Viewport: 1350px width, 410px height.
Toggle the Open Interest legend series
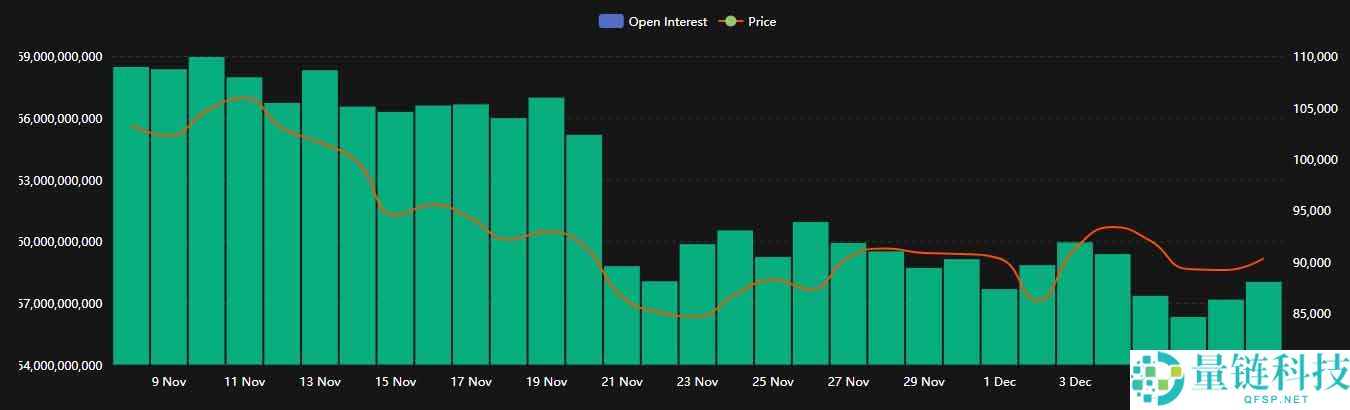point(667,21)
